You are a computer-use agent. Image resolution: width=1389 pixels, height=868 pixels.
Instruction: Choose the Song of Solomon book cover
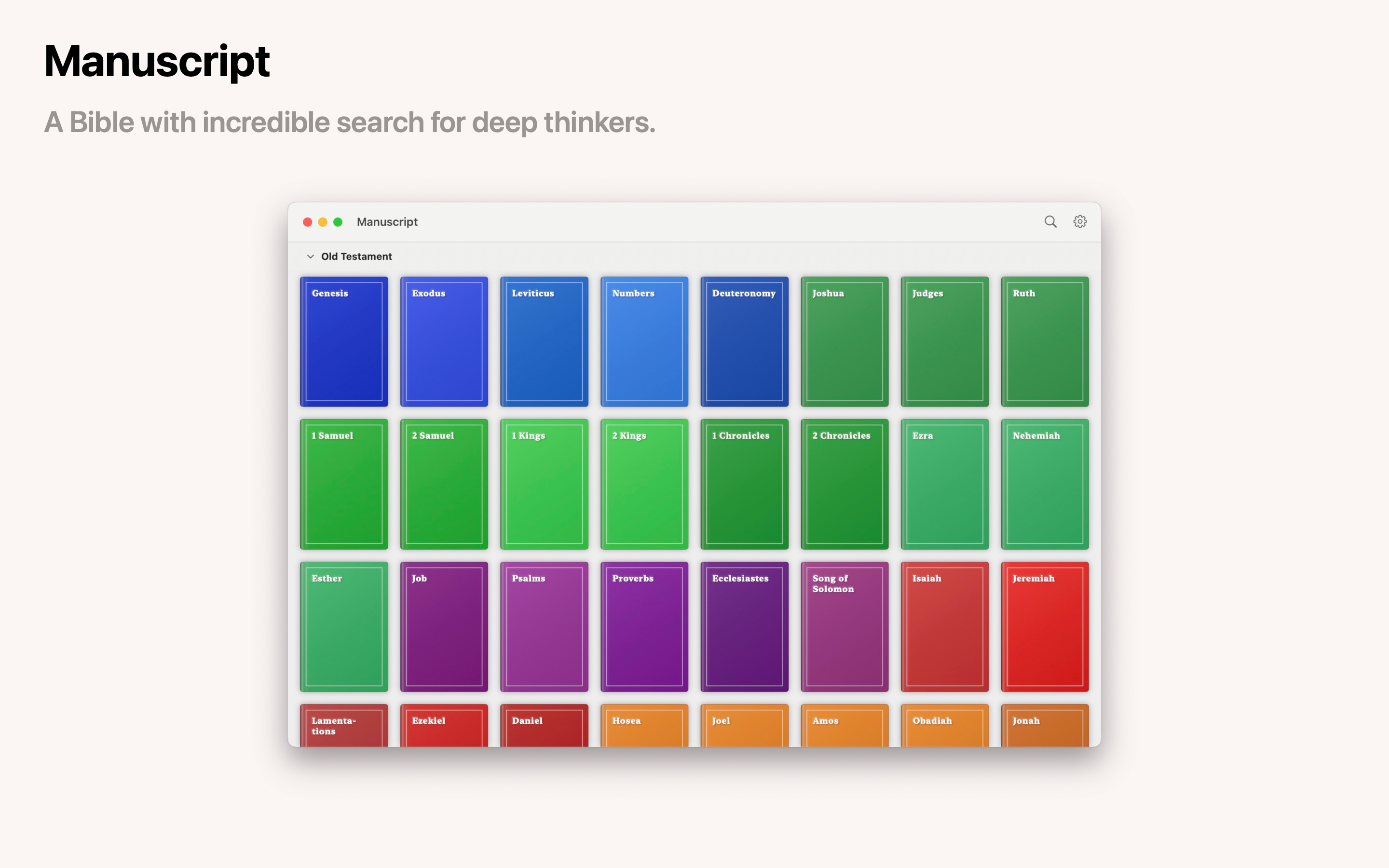845,626
